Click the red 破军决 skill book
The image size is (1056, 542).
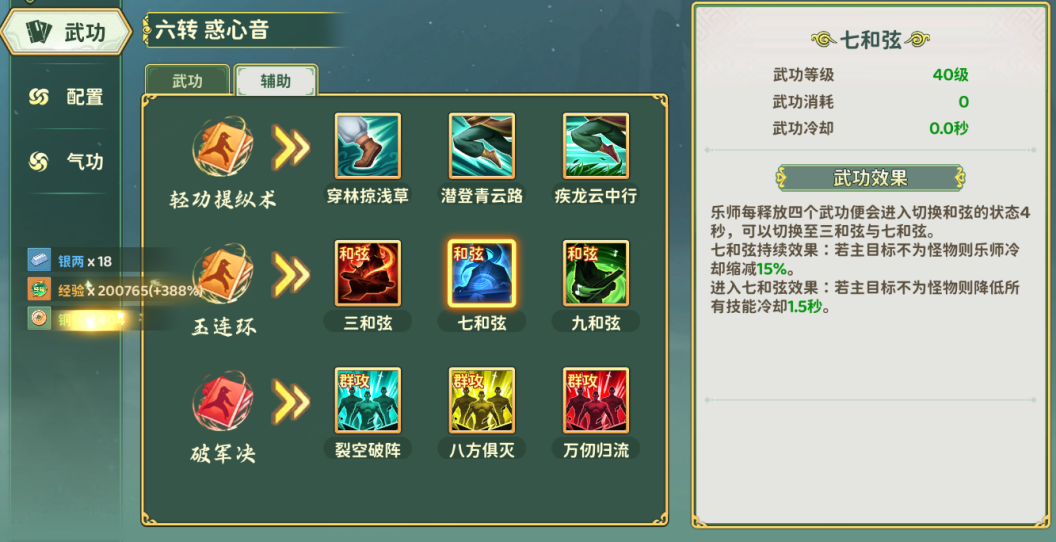[223, 401]
